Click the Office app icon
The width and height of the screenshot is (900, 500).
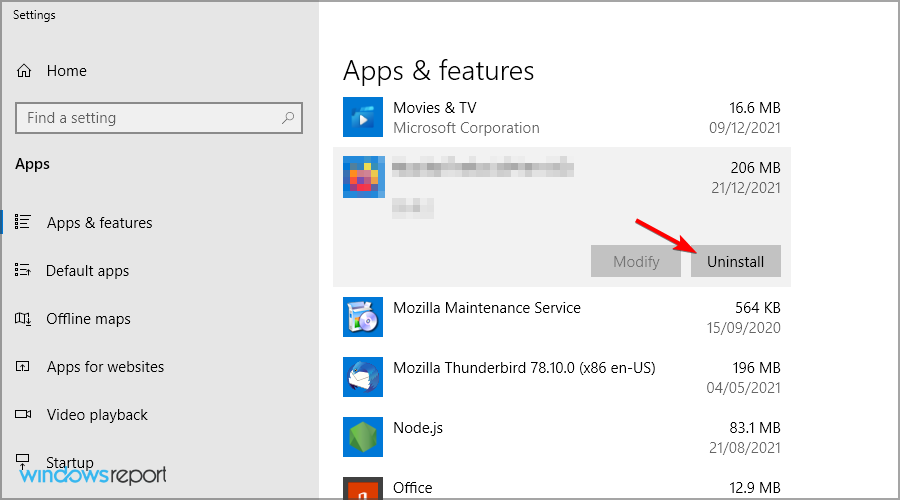(363, 489)
